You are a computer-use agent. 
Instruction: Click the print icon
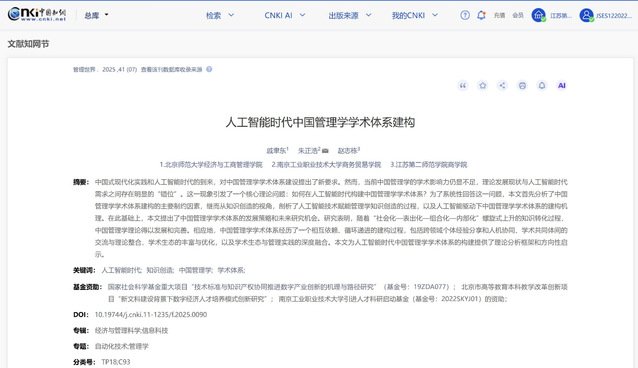click(522, 85)
